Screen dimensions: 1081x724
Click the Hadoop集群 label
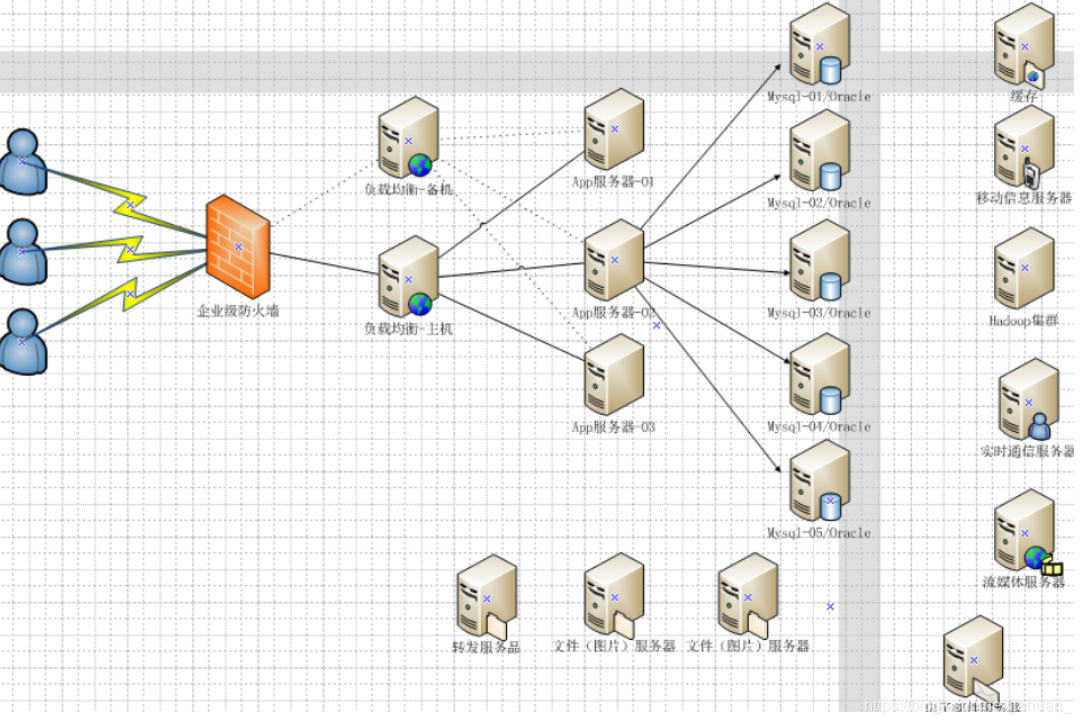(1024, 321)
